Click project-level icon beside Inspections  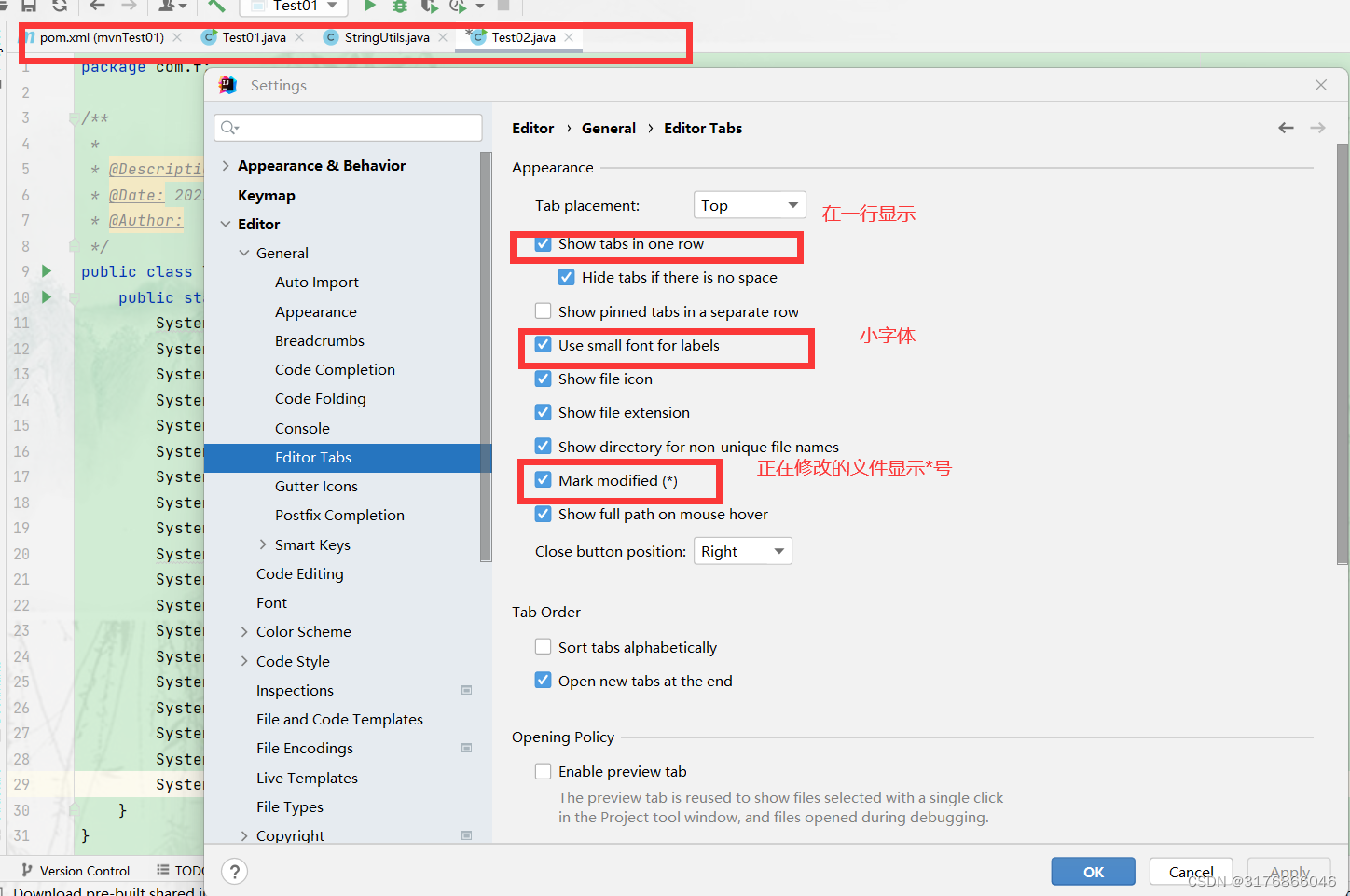click(467, 690)
